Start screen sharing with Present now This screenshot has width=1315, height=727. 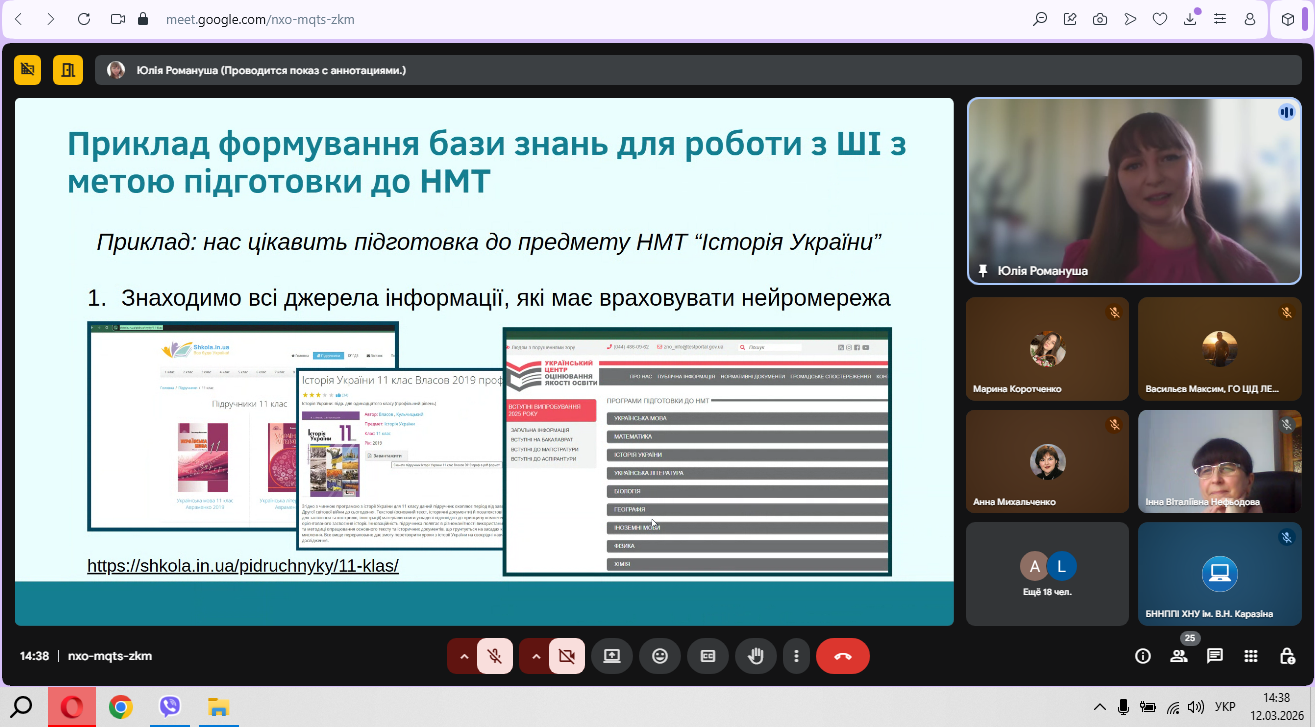tap(611, 656)
